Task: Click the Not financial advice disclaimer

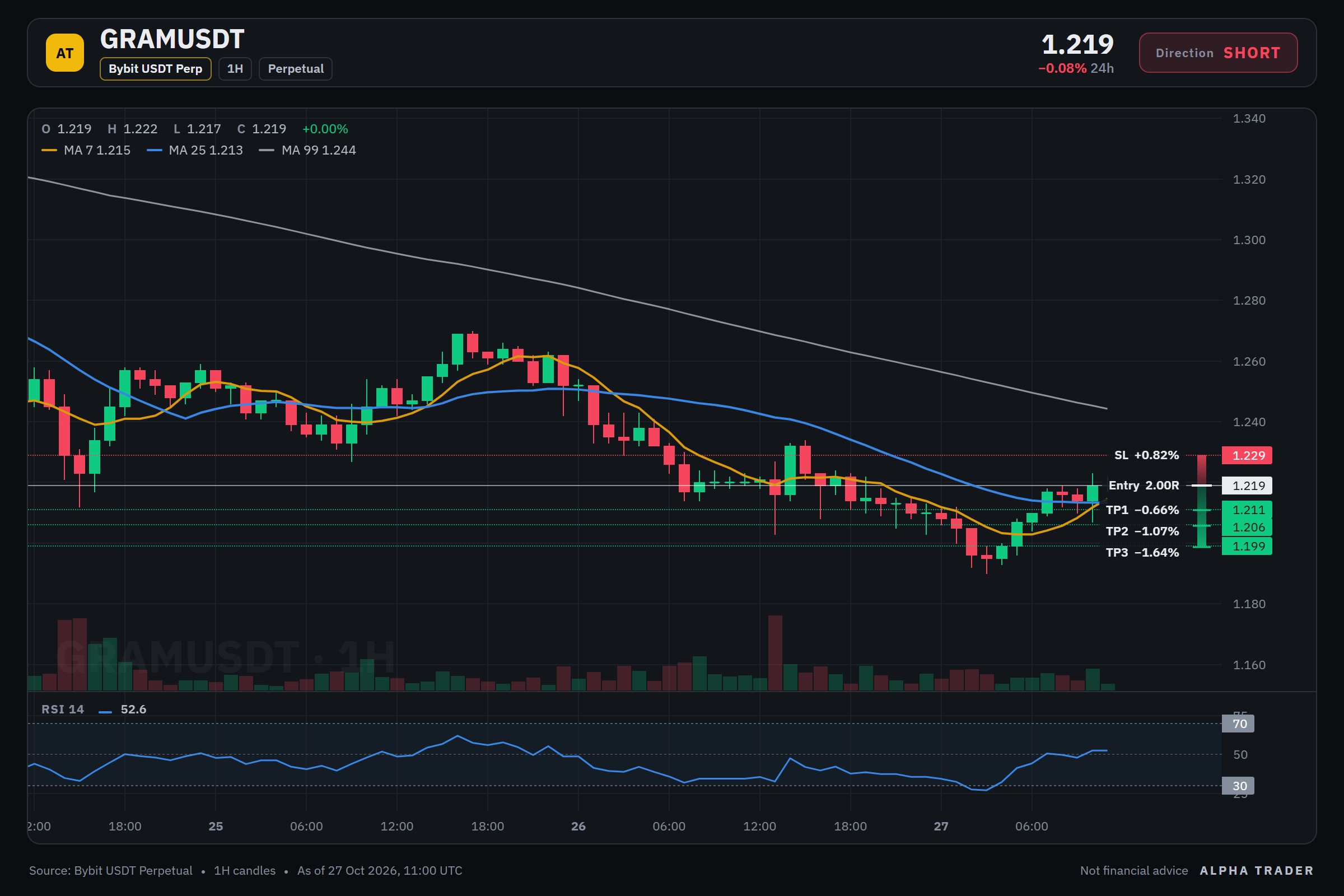Action: pos(1133,871)
